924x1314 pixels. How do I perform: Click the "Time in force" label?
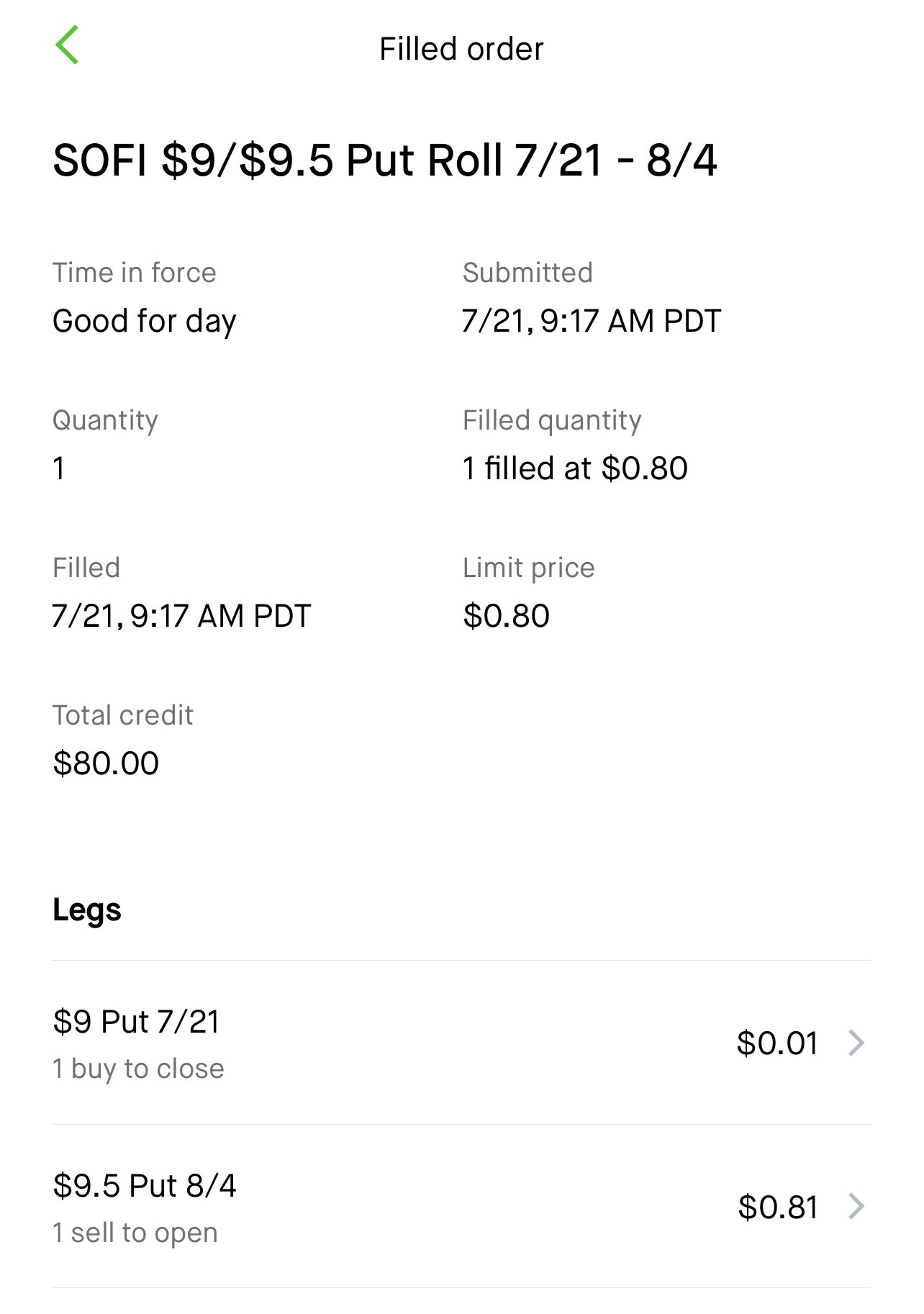coord(135,273)
